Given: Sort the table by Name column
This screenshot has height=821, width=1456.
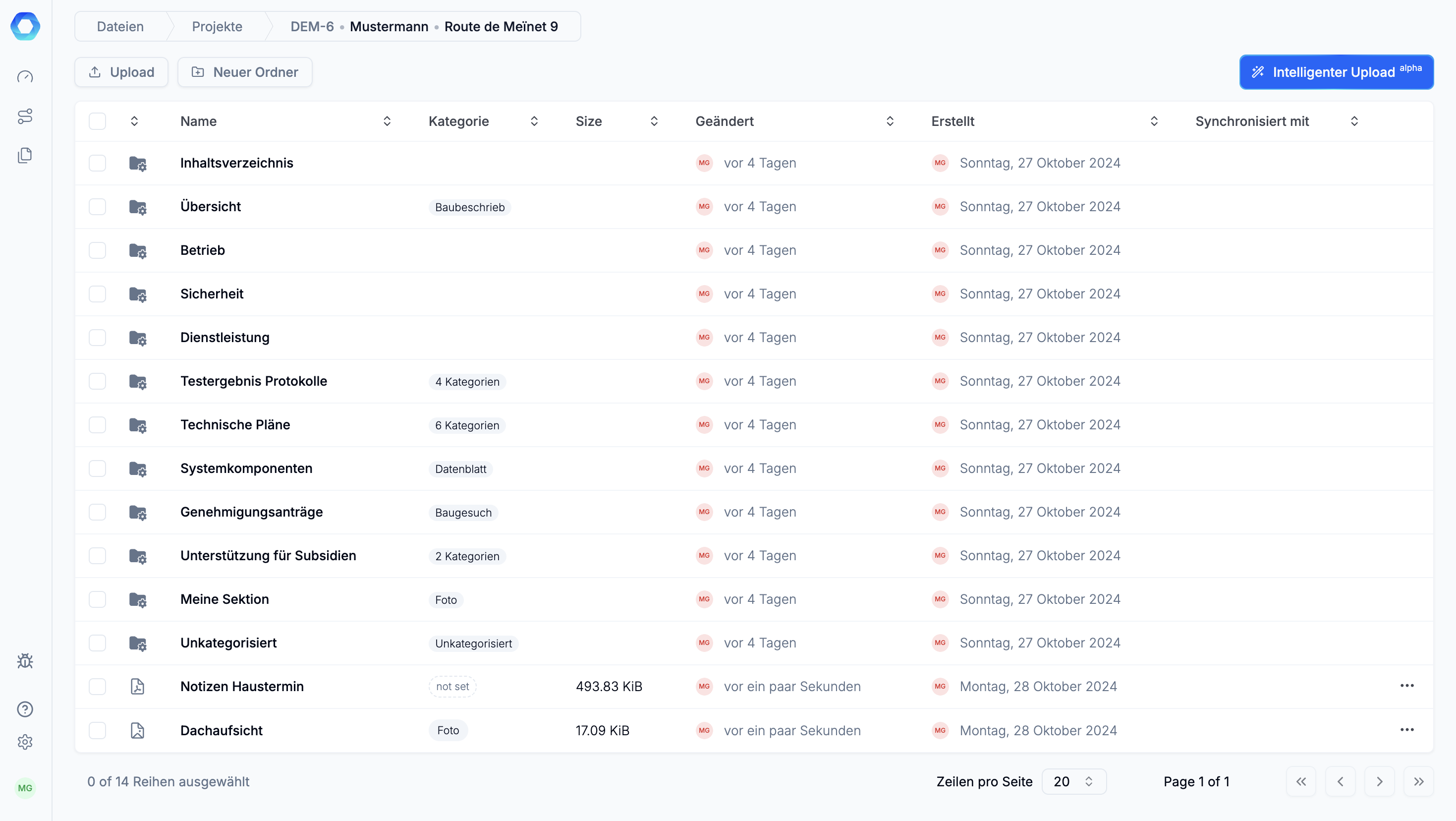Looking at the screenshot, I should coord(387,121).
